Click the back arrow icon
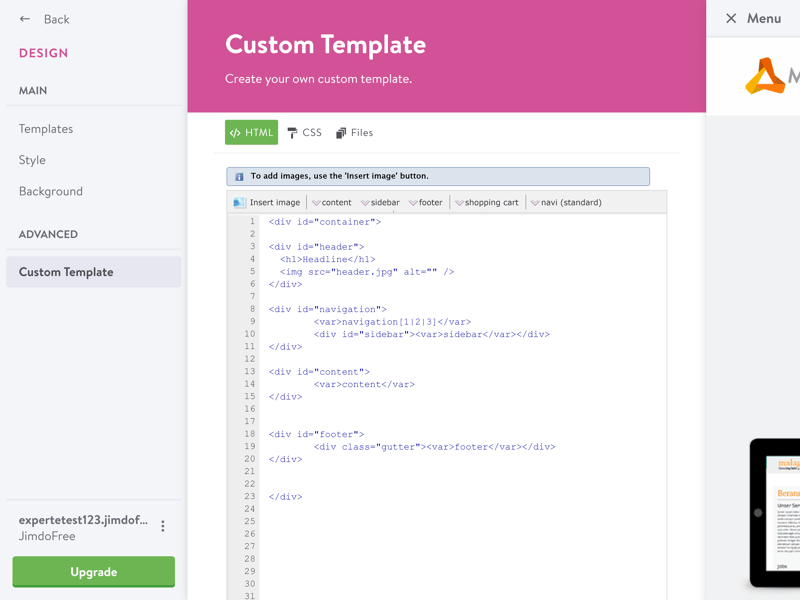The height and width of the screenshot is (600, 800). pyautogui.click(x=24, y=19)
